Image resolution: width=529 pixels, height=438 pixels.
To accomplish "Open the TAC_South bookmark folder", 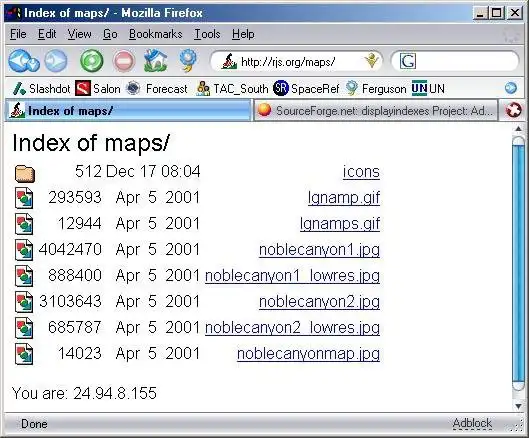I will point(232,89).
